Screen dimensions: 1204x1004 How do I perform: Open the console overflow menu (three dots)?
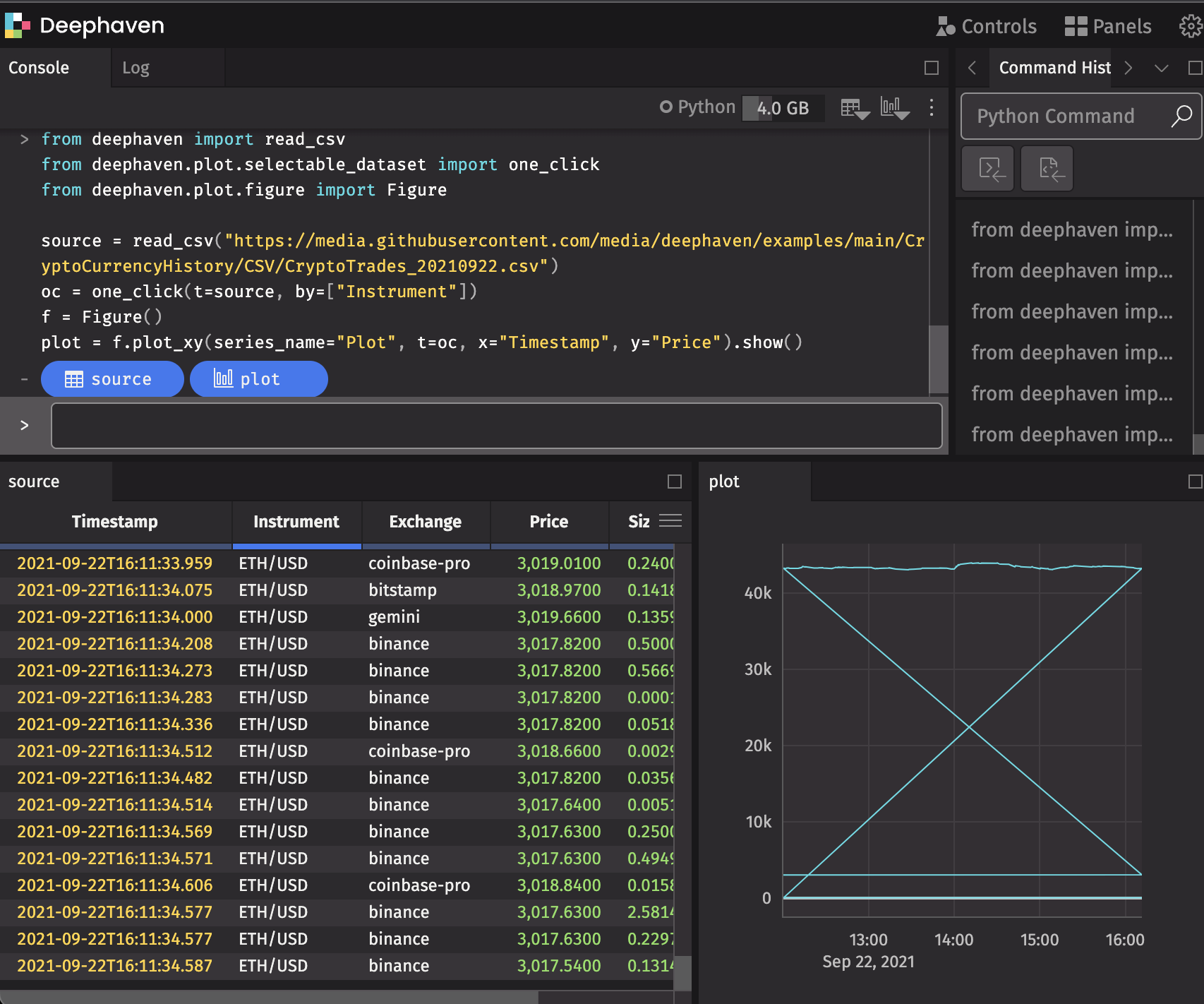[x=932, y=107]
